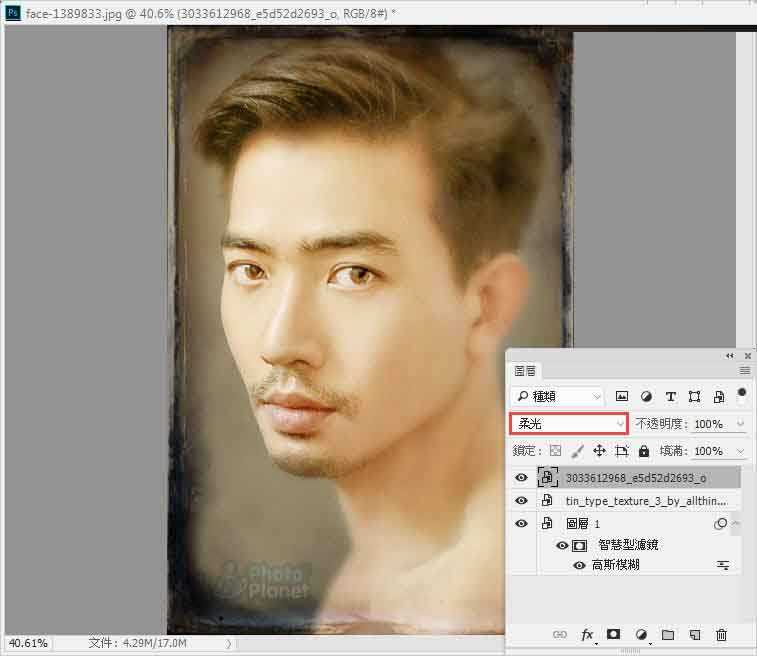Toggle visibility of 高斯模糊 filter

[x=579, y=565]
